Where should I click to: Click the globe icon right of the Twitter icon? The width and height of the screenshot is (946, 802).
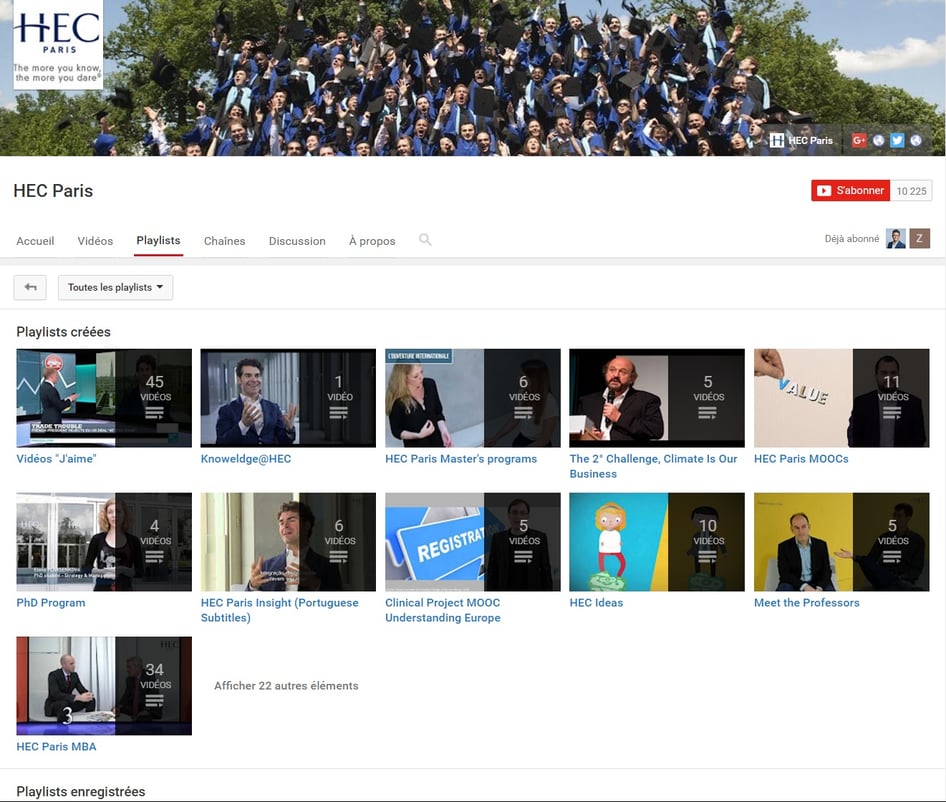coord(916,141)
